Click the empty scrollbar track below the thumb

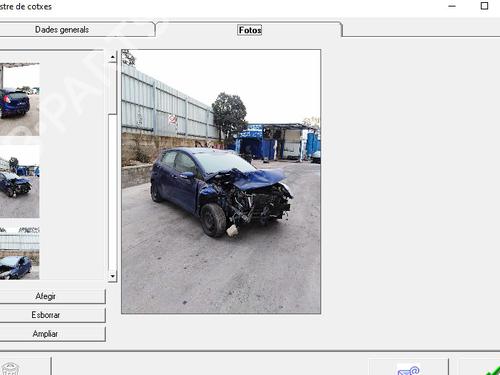pyautogui.click(x=113, y=192)
